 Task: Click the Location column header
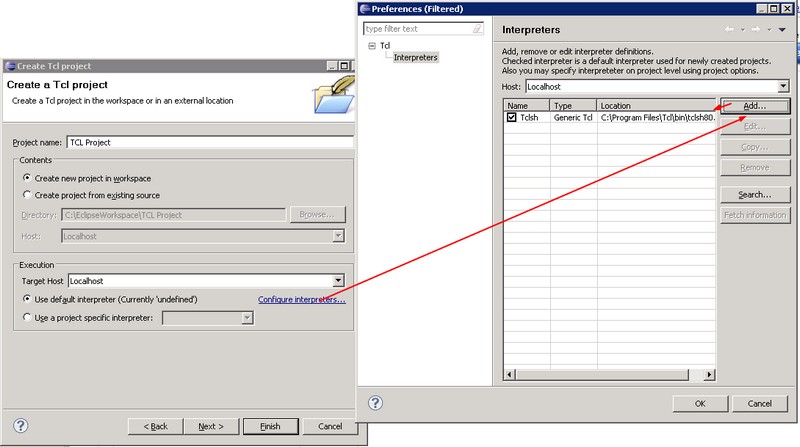pos(655,105)
